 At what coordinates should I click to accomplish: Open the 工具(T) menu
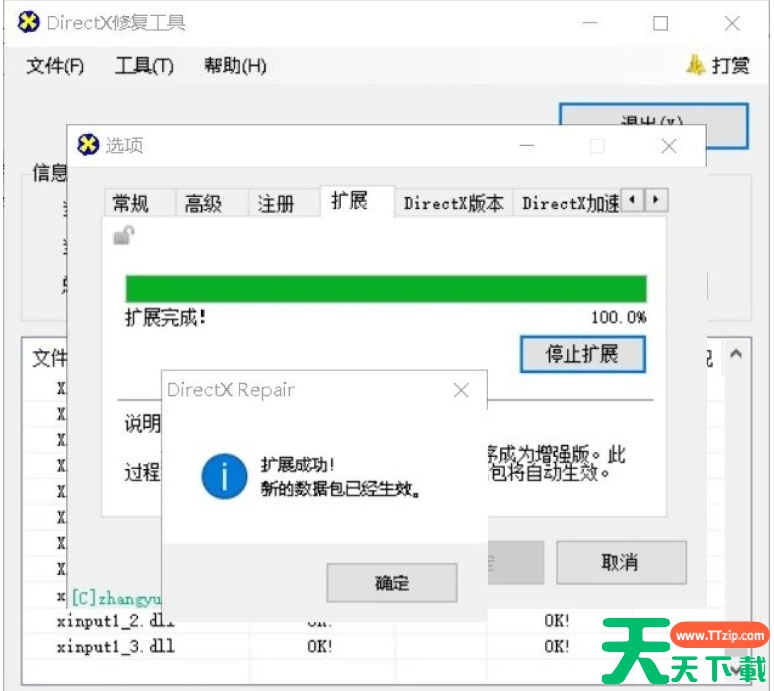144,66
